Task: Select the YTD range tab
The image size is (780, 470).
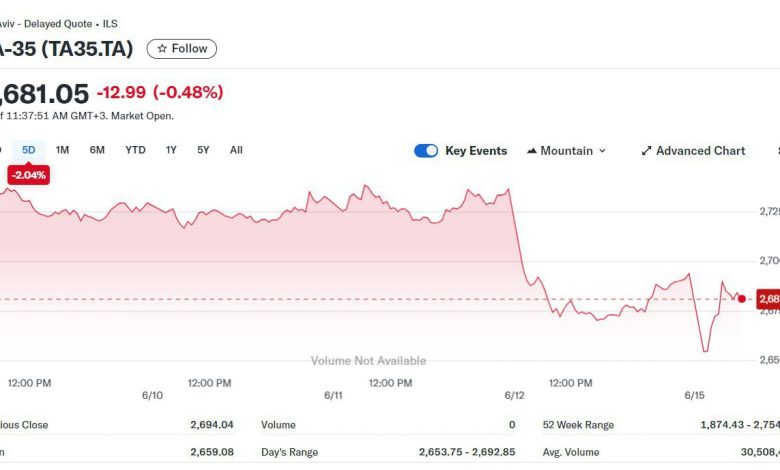Action: 135,150
